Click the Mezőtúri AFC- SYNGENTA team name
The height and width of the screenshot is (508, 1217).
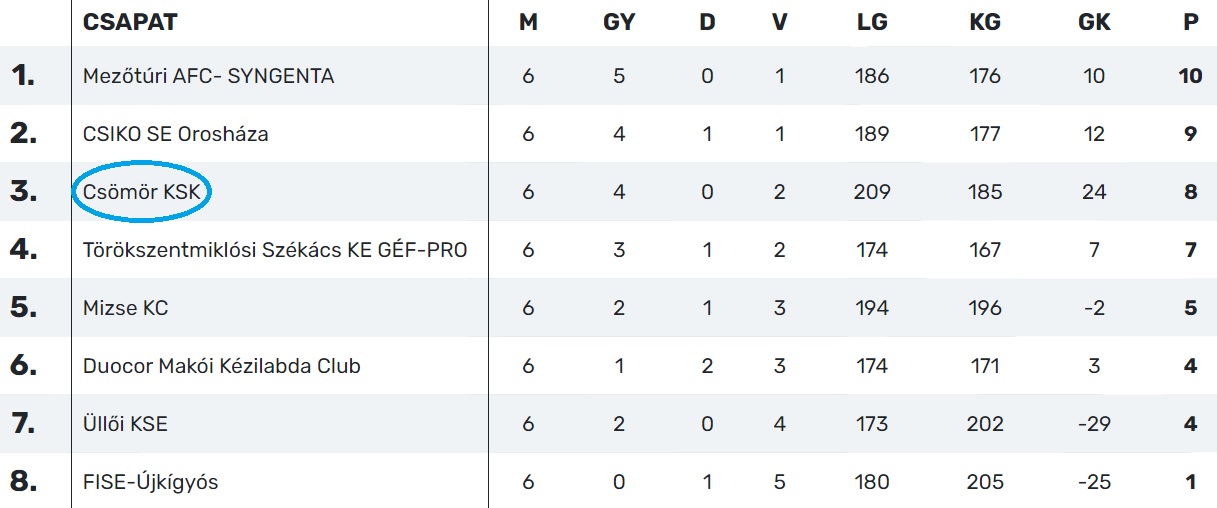208,76
